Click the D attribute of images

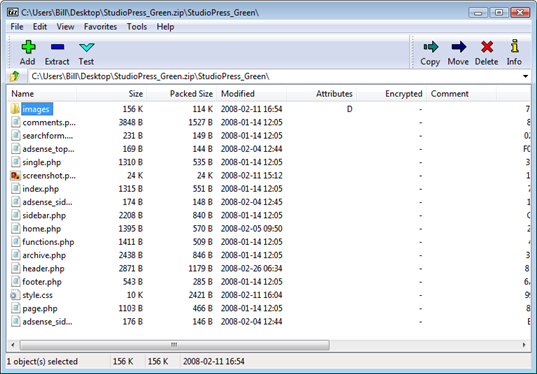click(x=349, y=109)
